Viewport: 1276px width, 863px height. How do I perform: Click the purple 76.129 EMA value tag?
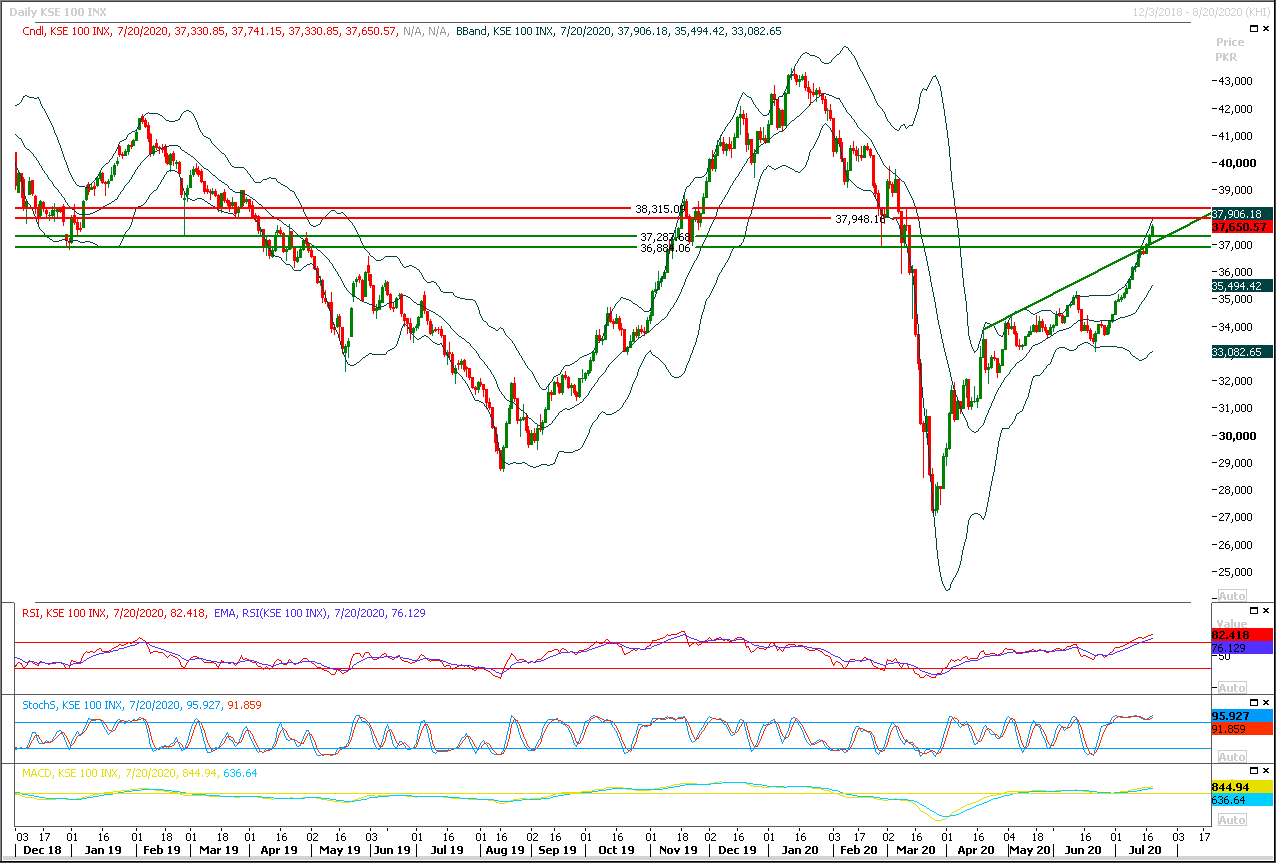pos(1241,648)
